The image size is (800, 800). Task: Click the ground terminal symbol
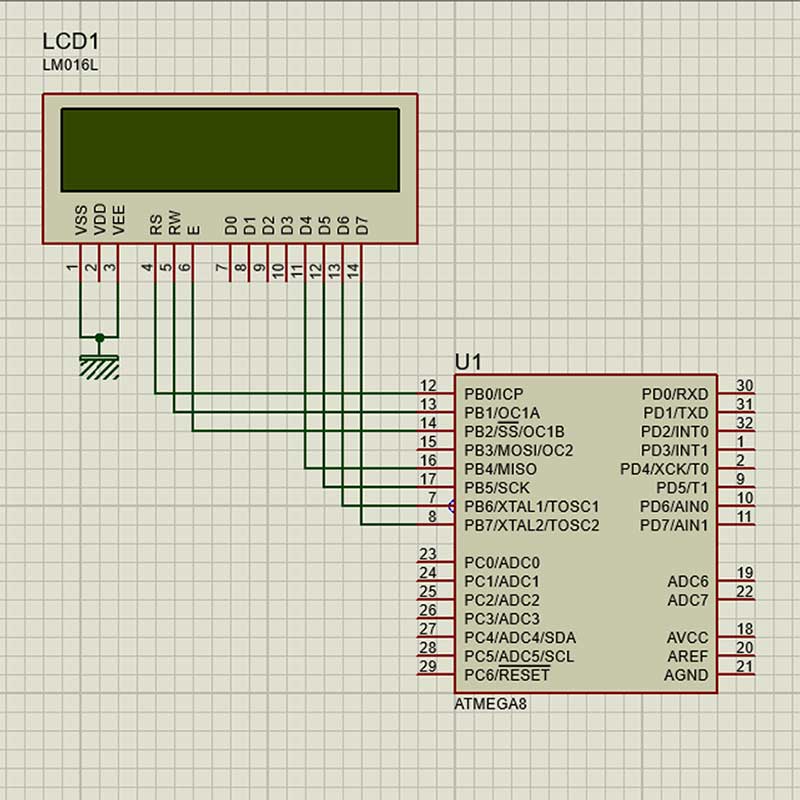99,366
